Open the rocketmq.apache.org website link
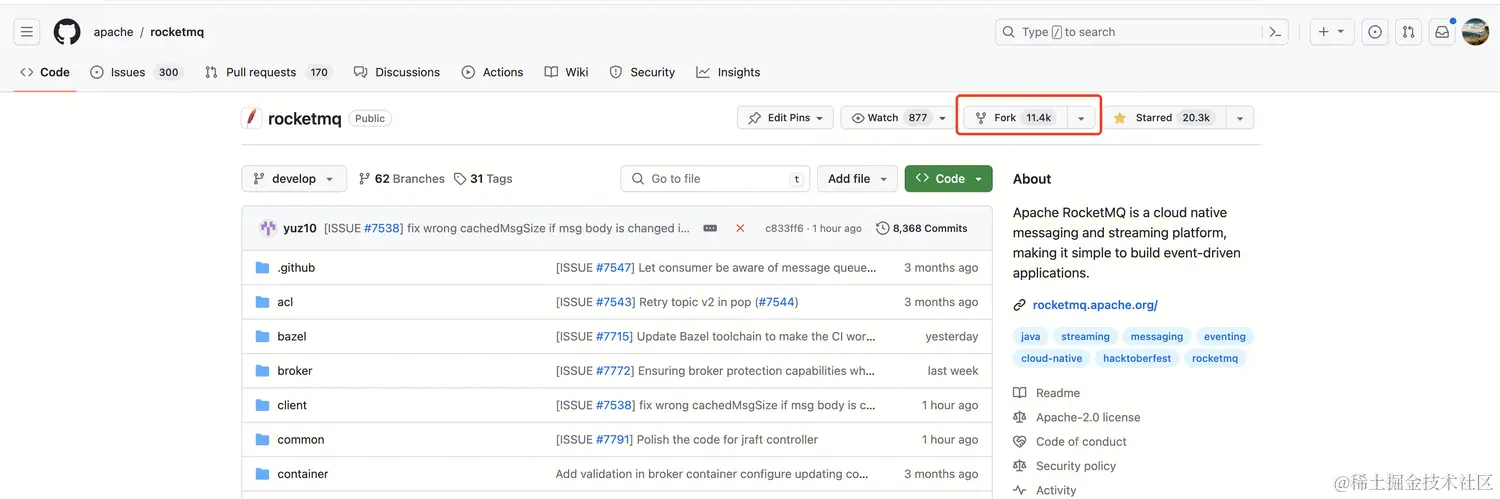The height and width of the screenshot is (499, 1500). (x=1095, y=305)
